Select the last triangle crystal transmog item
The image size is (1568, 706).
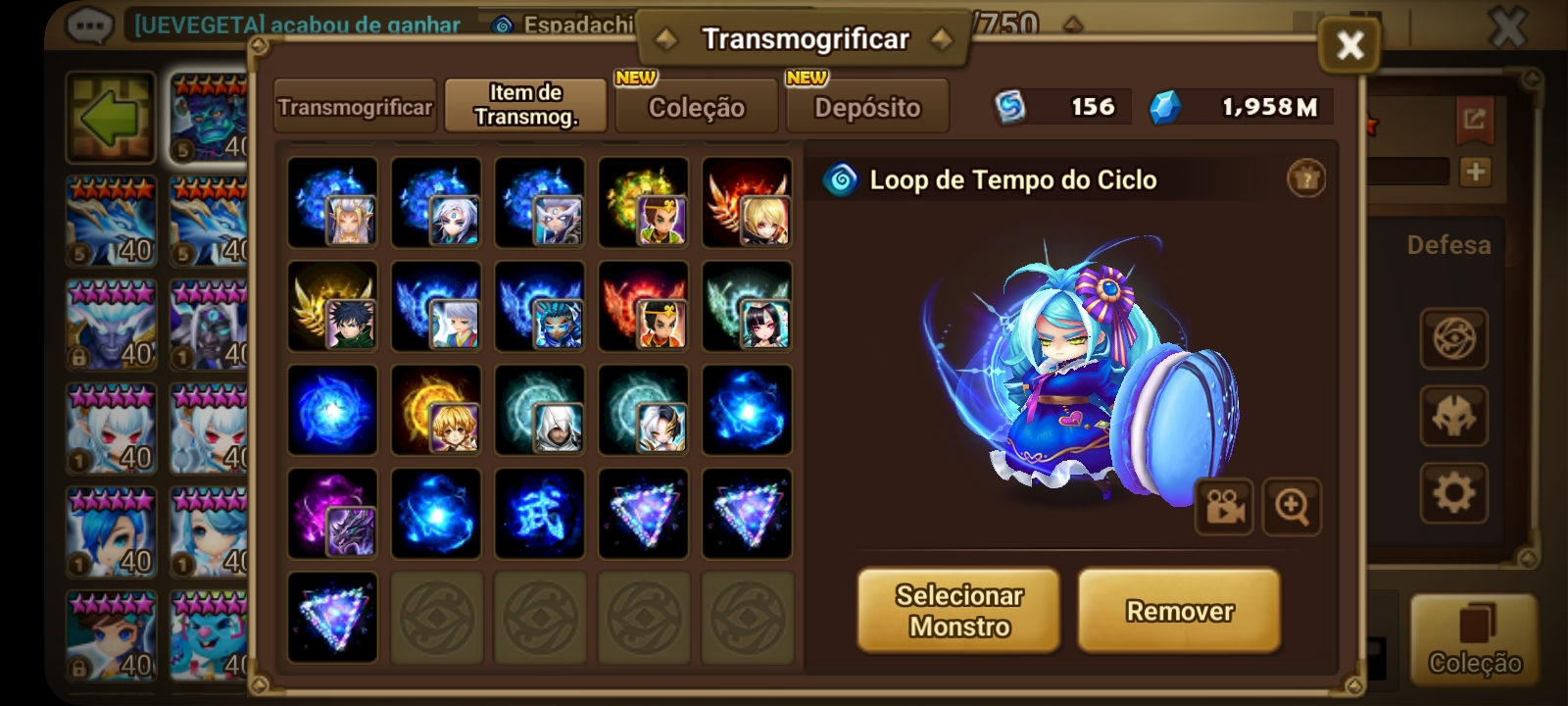(332, 618)
